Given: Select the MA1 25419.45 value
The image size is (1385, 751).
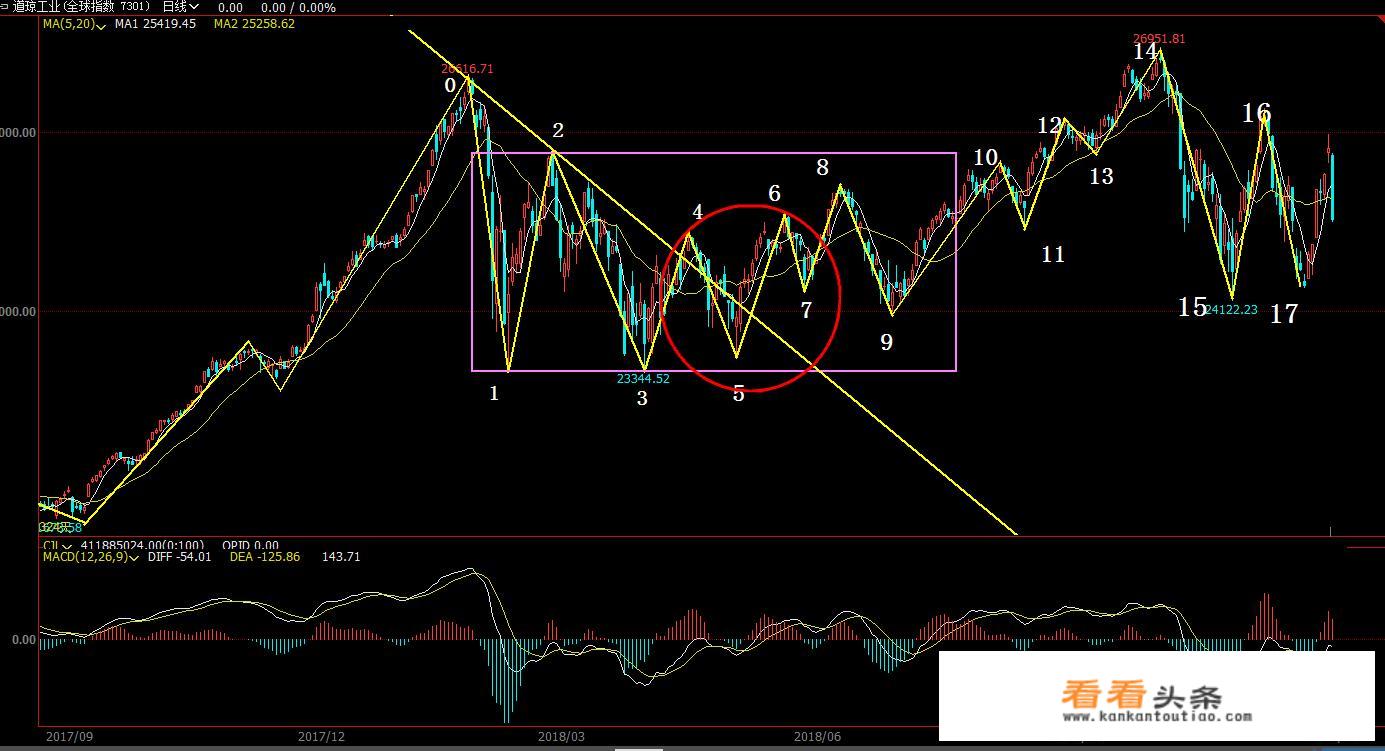Looking at the screenshot, I should tap(155, 23).
